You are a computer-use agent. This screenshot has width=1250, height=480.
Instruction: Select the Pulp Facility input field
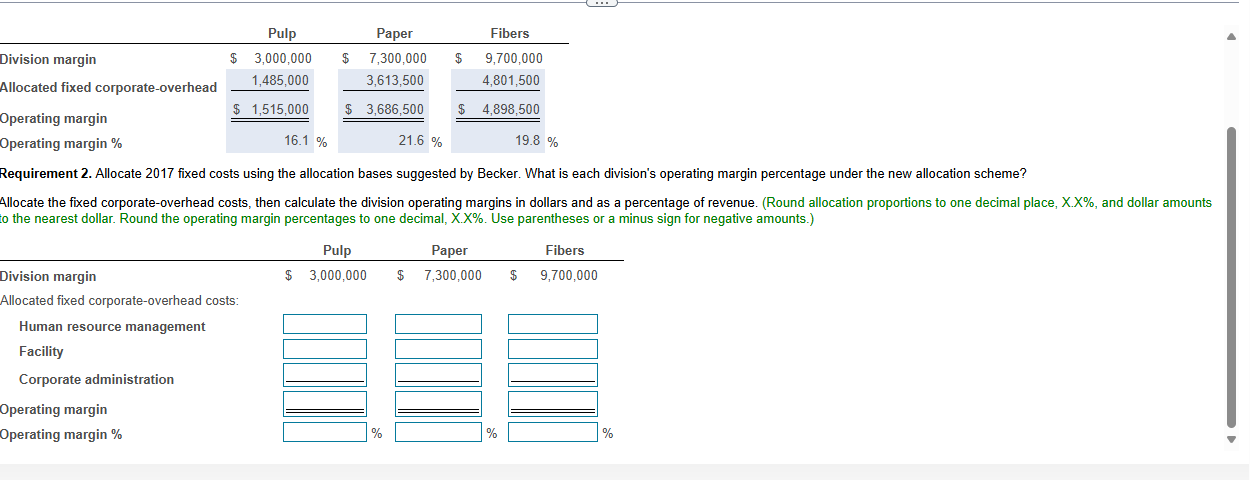click(x=325, y=349)
